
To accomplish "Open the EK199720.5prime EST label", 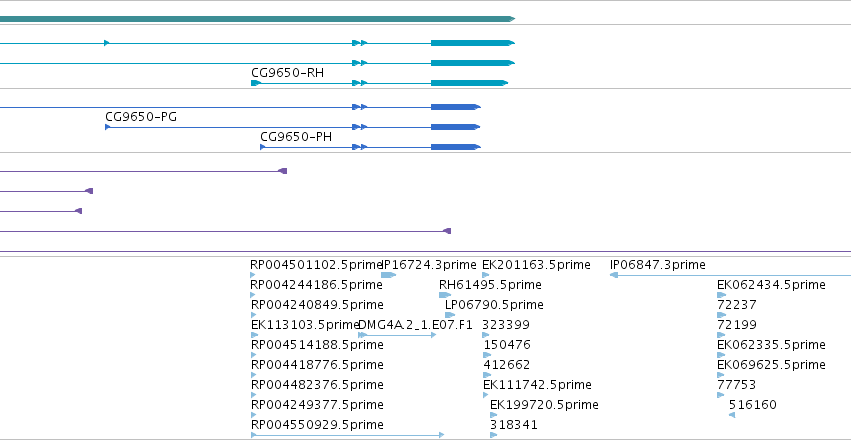I will tap(544, 405).
